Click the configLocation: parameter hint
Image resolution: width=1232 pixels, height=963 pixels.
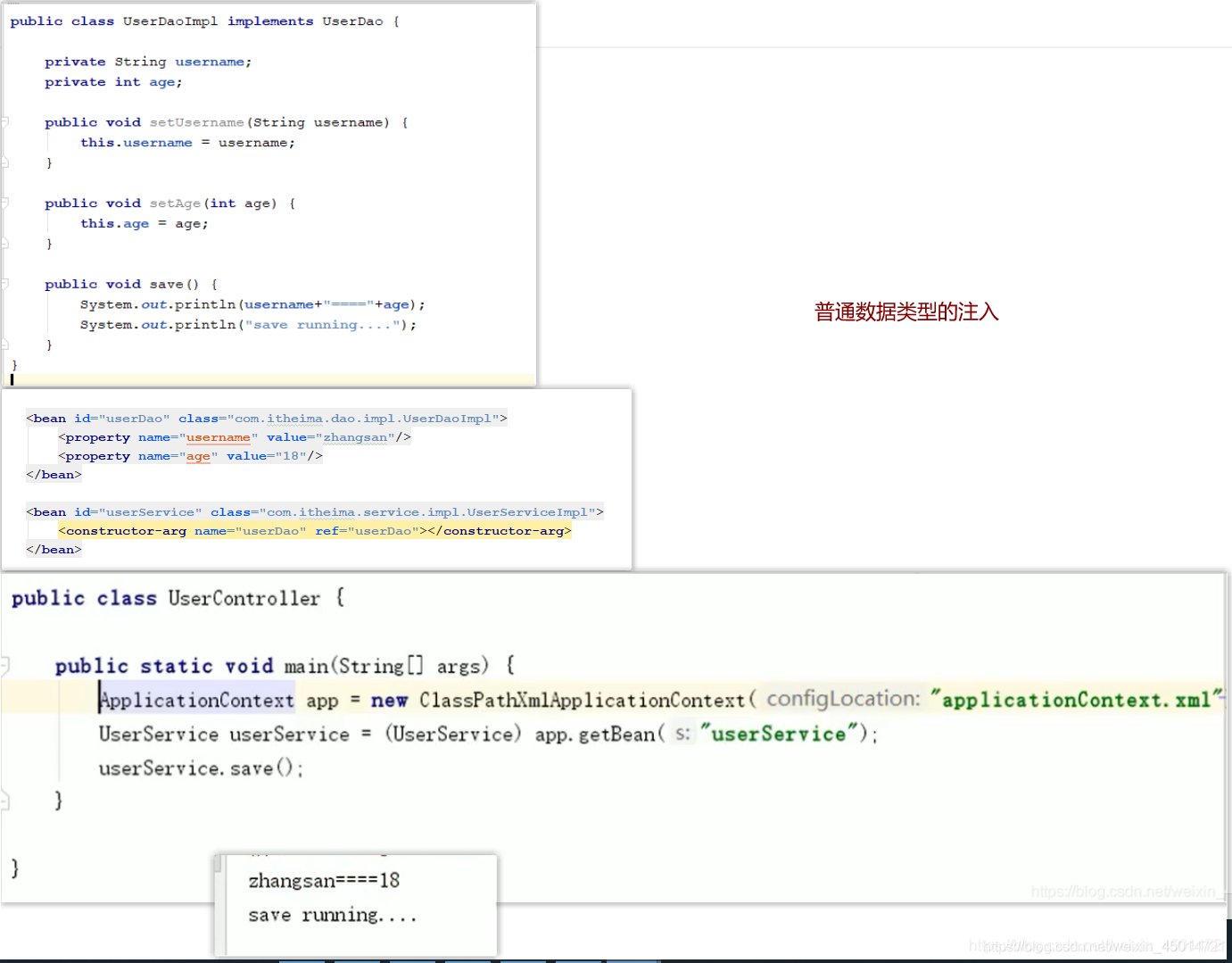[843, 699]
